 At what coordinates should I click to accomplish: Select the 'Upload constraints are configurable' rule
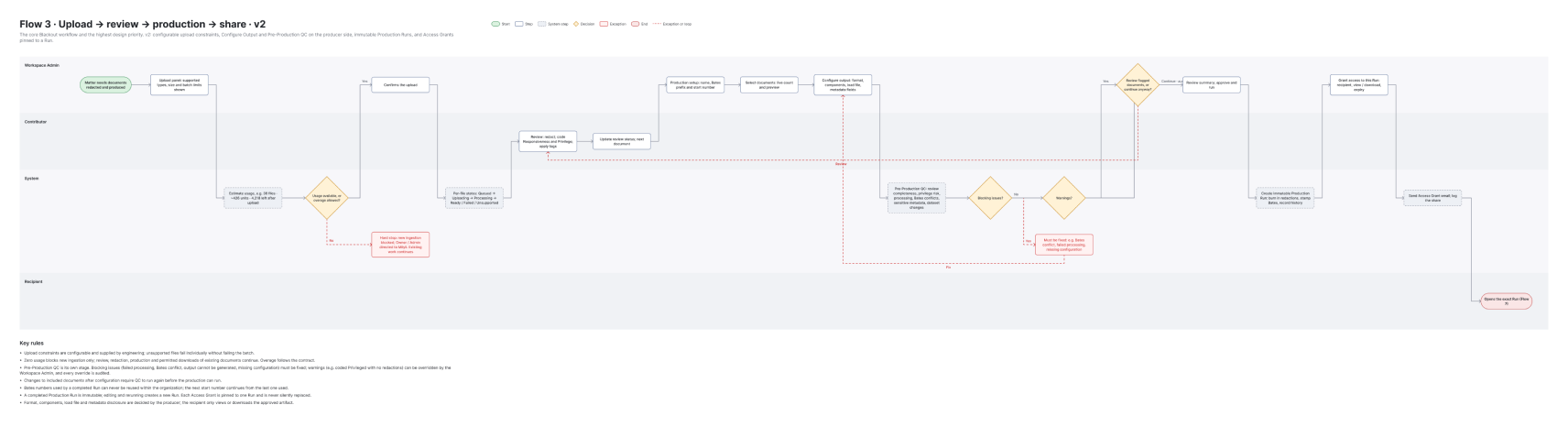(138, 353)
